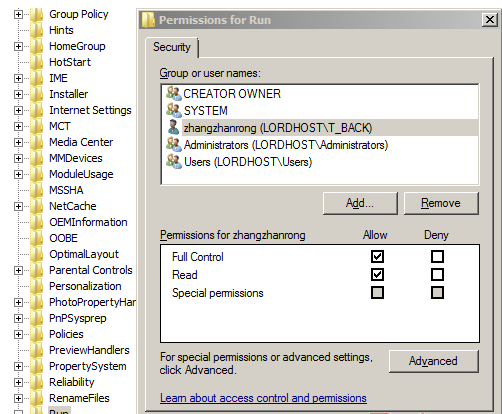Select the Administrators group icon
502x414 pixels.
pyautogui.click(x=174, y=144)
